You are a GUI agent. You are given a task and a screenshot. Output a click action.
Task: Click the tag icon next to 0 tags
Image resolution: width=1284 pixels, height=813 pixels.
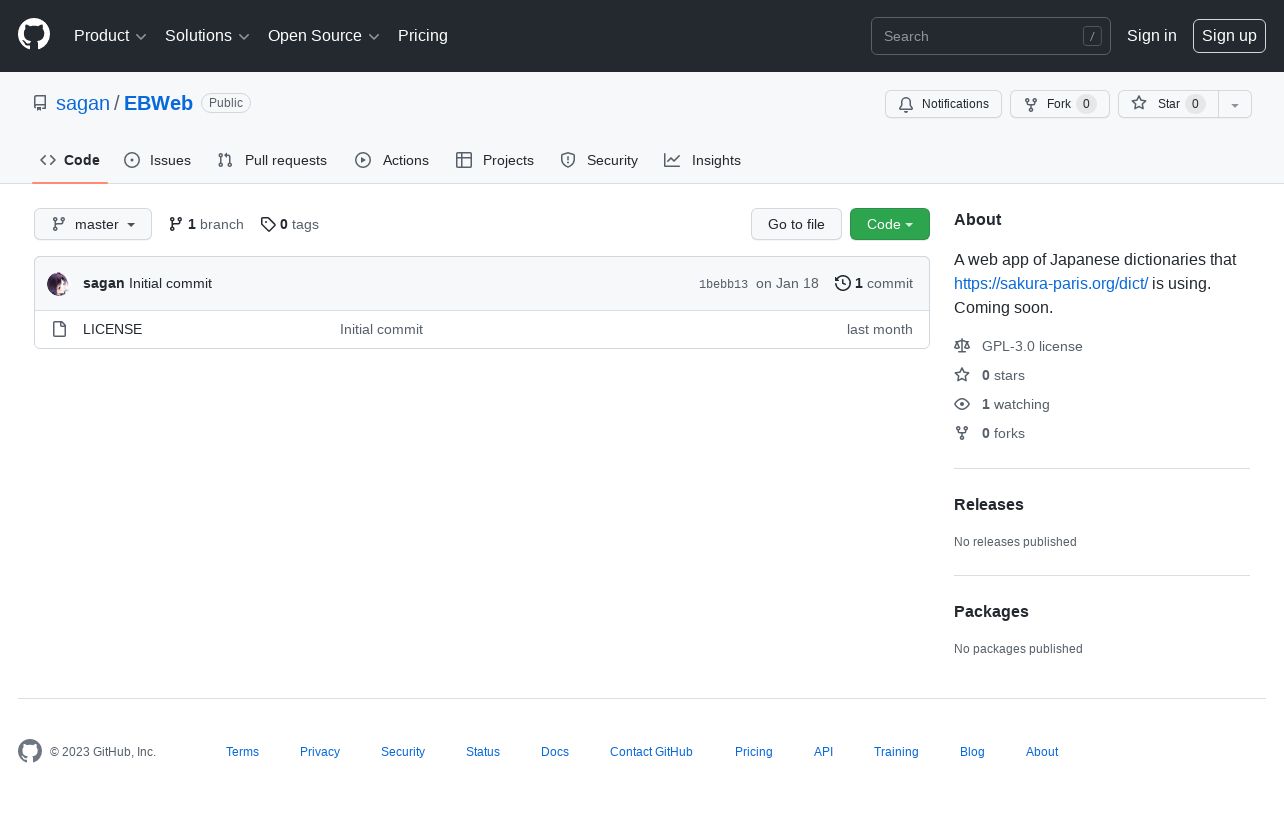pos(268,224)
